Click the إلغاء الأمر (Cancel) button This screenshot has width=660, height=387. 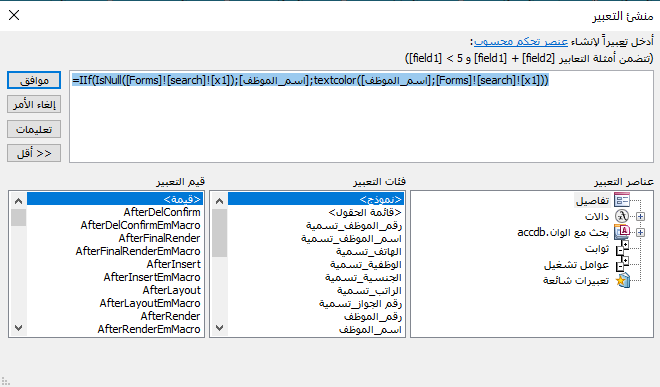(34, 104)
